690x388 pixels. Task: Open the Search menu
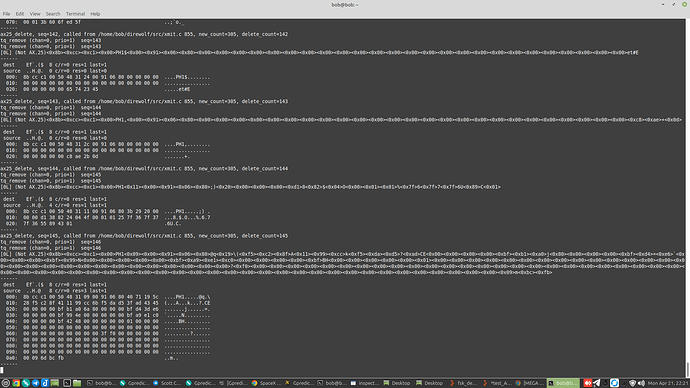[x=53, y=14]
